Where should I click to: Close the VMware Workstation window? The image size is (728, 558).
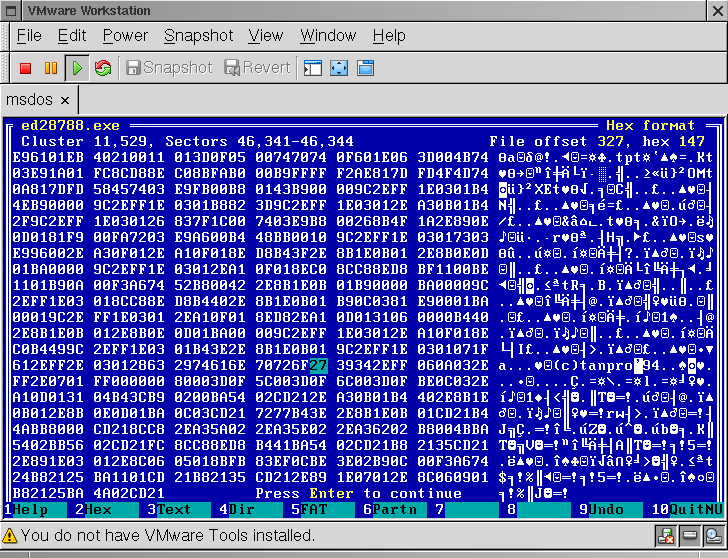pyautogui.click(x=717, y=11)
